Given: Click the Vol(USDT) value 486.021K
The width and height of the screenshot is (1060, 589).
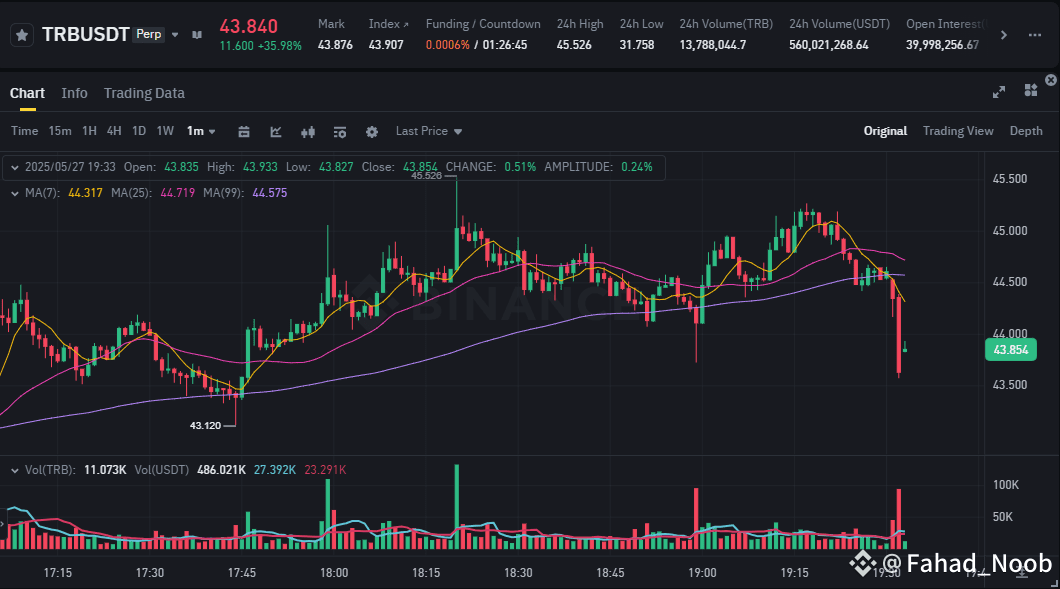Looking at the screenshot, I should point(221,470).
